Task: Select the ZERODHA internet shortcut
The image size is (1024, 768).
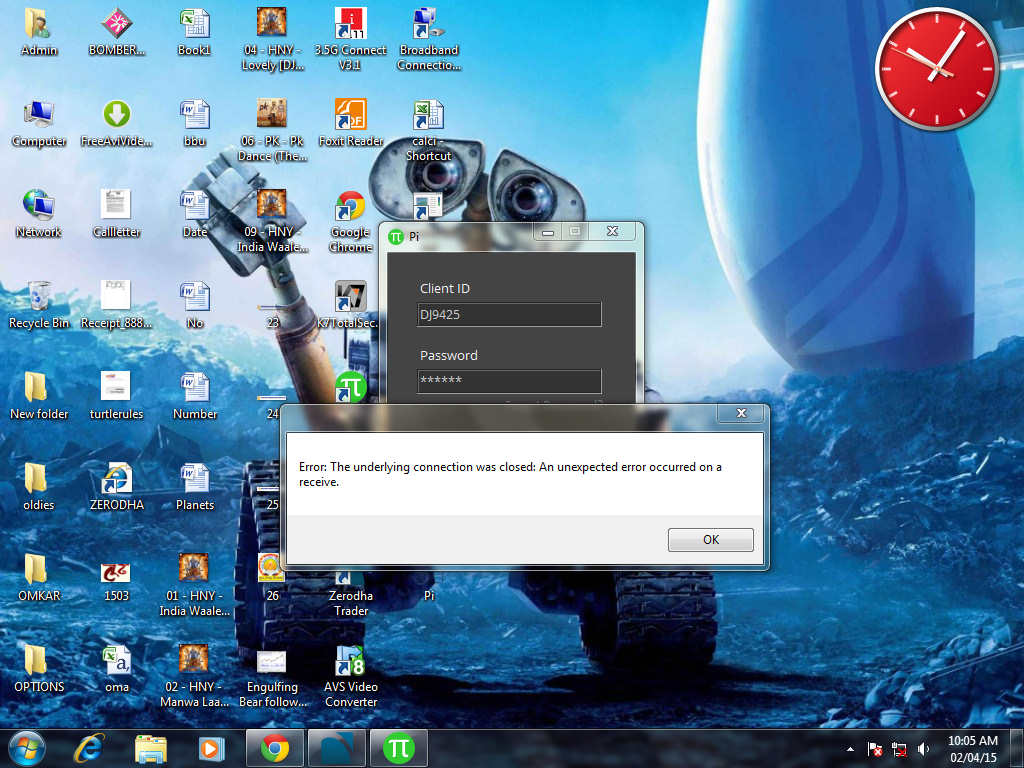Action: coord(117,487)
